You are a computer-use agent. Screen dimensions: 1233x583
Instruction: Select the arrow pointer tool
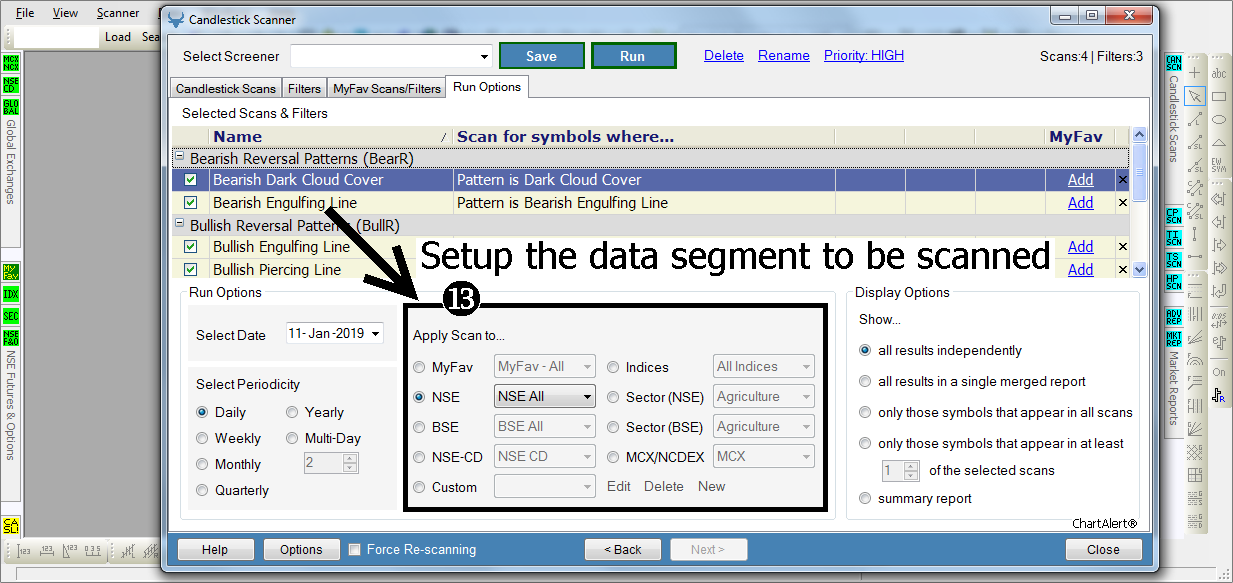1195,96
